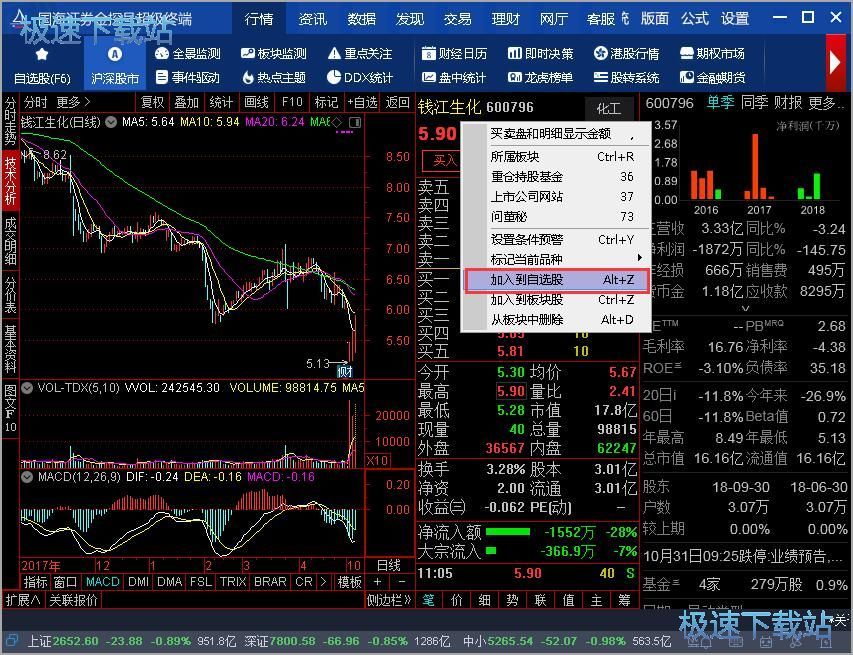Click 画线 drawing button
This screenshot has height=655, width=853.
tap(256, 102)
